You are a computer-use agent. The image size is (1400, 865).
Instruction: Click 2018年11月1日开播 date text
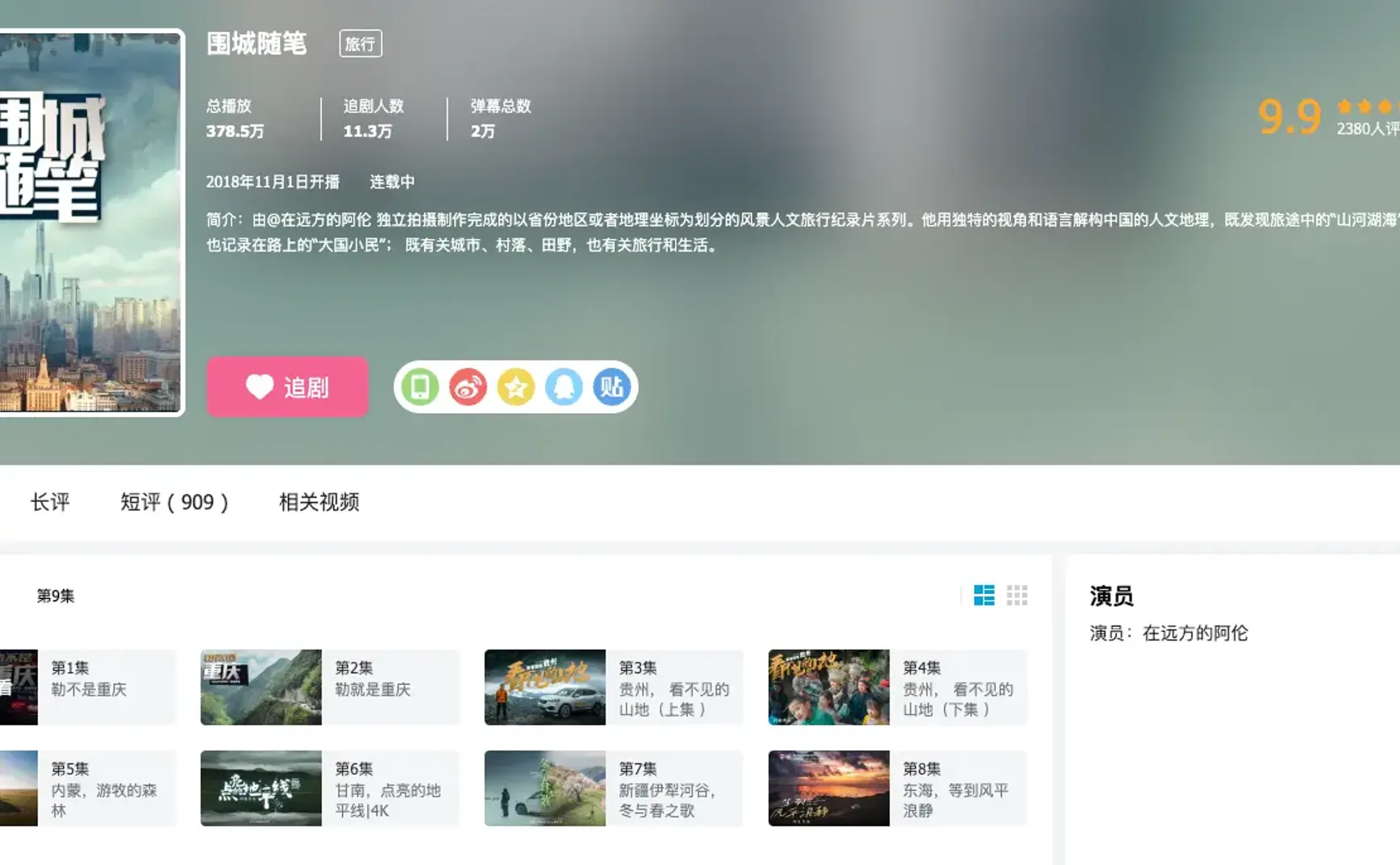(273, 182)
